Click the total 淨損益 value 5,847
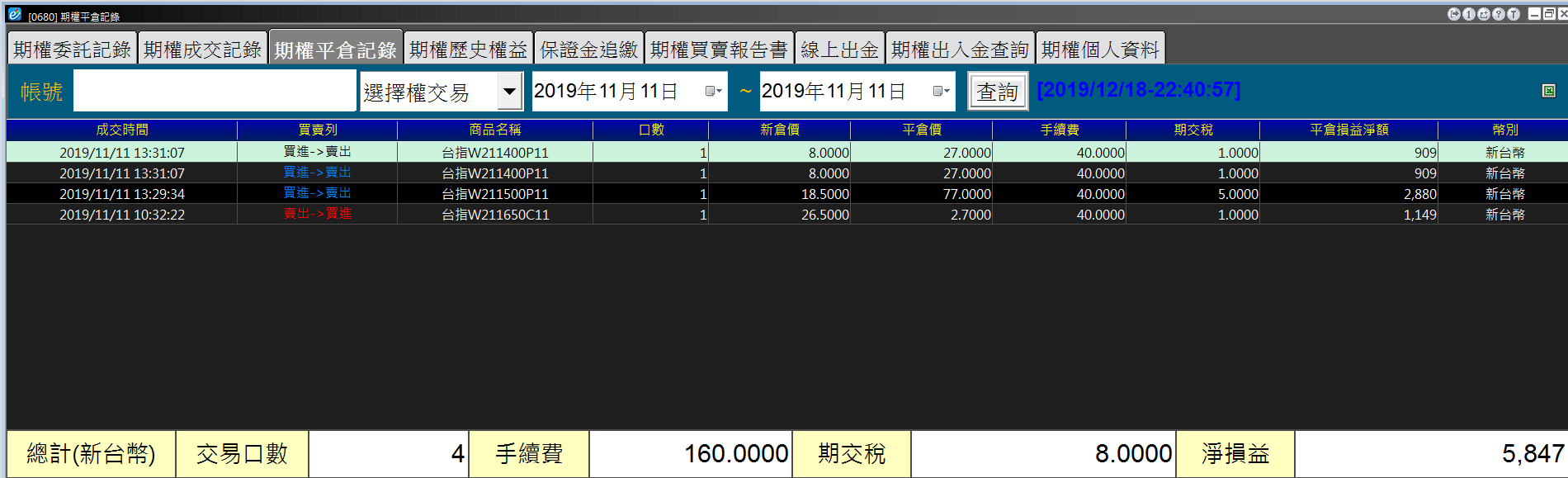The image size is (1568, 478). click(1533, 453)
